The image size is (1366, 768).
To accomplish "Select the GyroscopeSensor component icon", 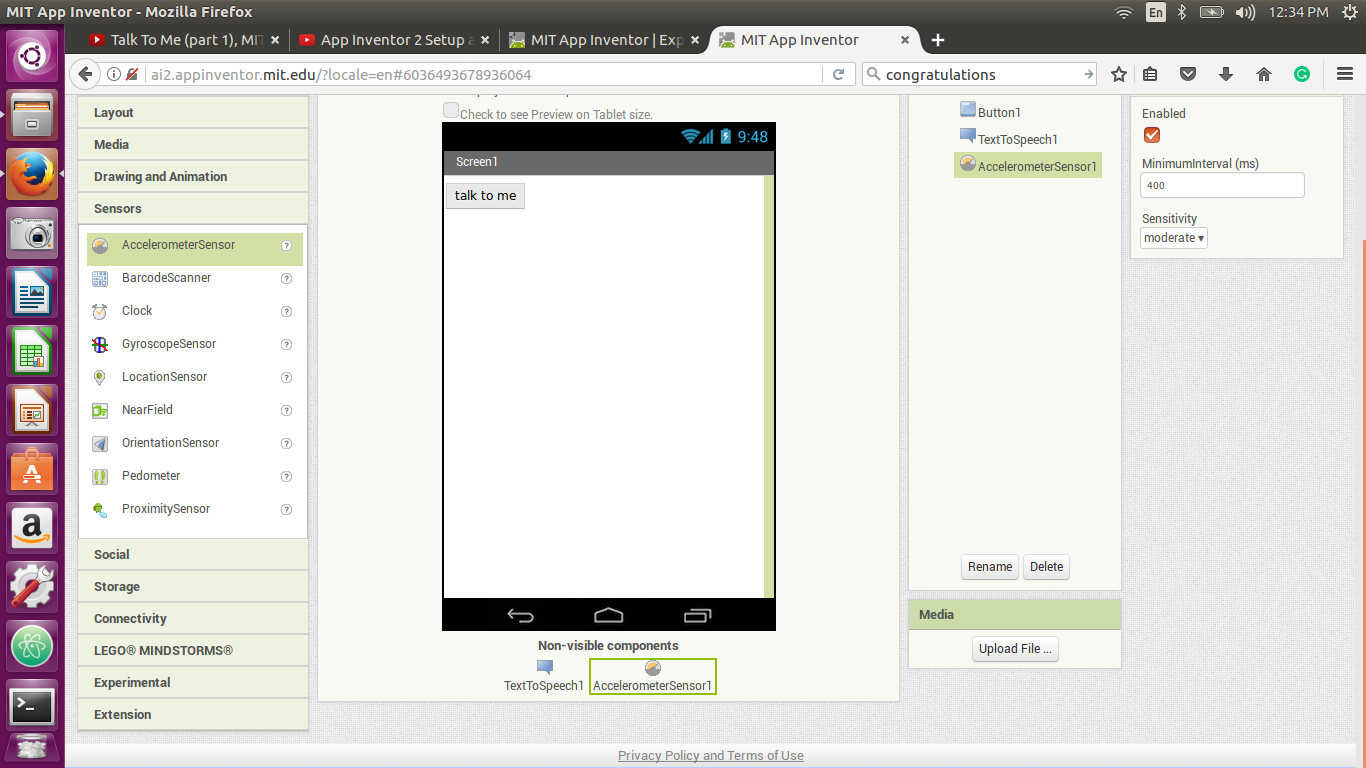I will 99,344.
